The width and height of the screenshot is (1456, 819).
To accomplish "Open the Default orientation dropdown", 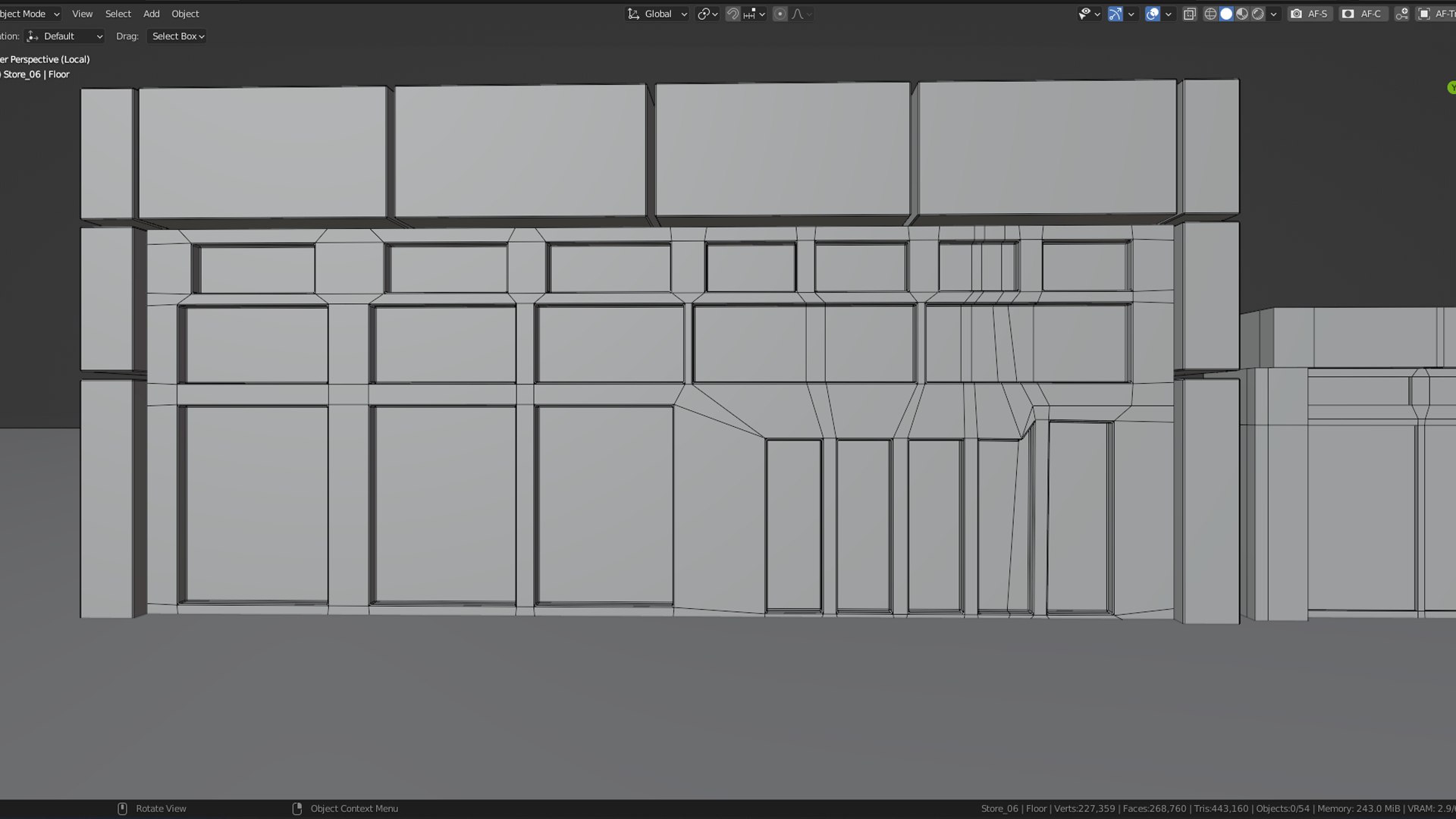I will tap(64, 36).
